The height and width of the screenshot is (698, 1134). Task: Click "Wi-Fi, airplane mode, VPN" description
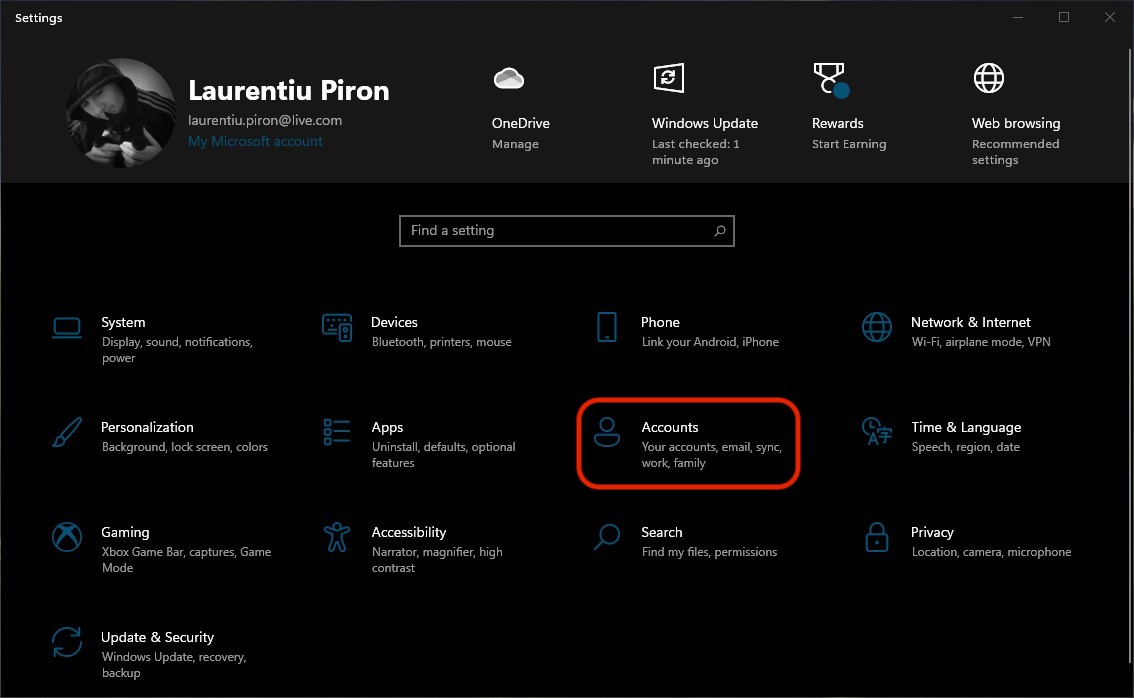click(981, 342)
